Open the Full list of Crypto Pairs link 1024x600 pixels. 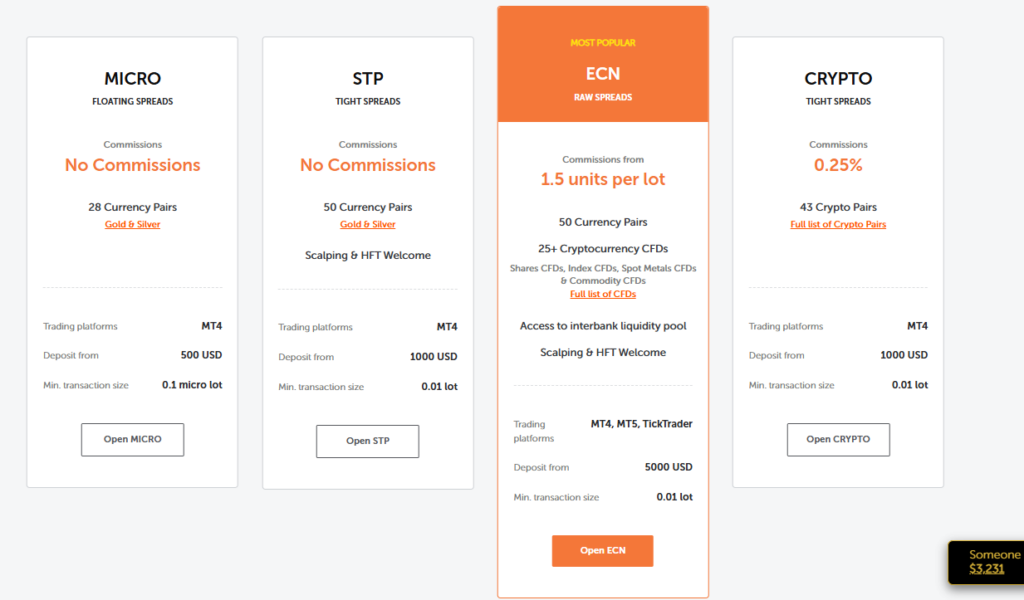(838, 225)
